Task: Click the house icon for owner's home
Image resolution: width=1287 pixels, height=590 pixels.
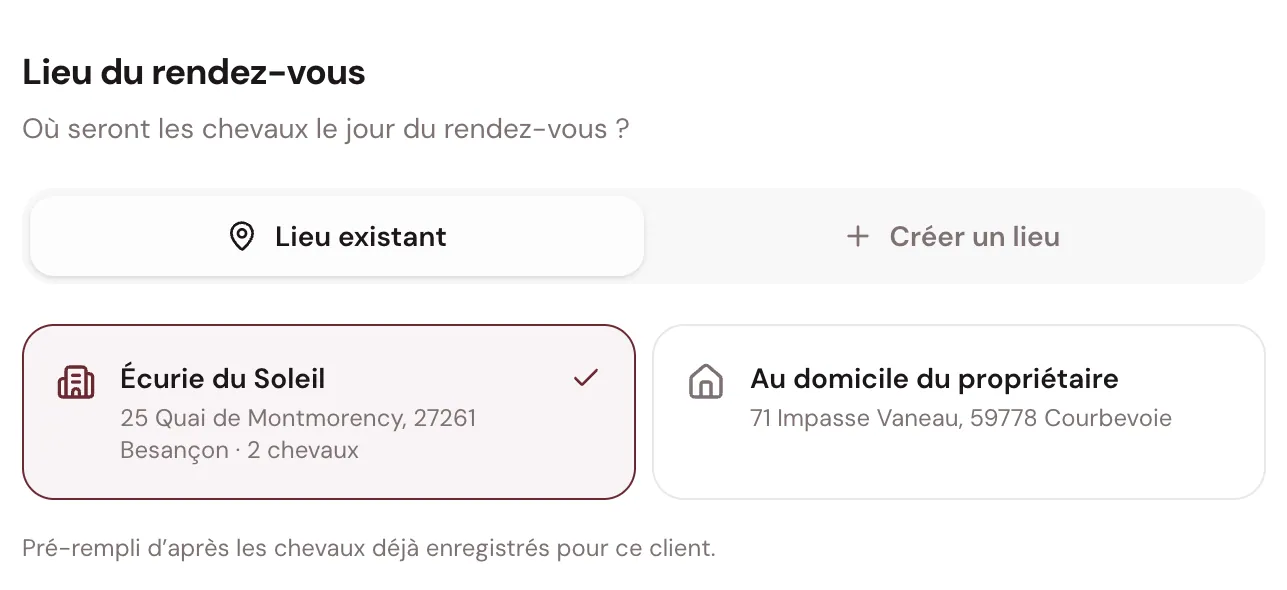Action: (x=706, y=381)
